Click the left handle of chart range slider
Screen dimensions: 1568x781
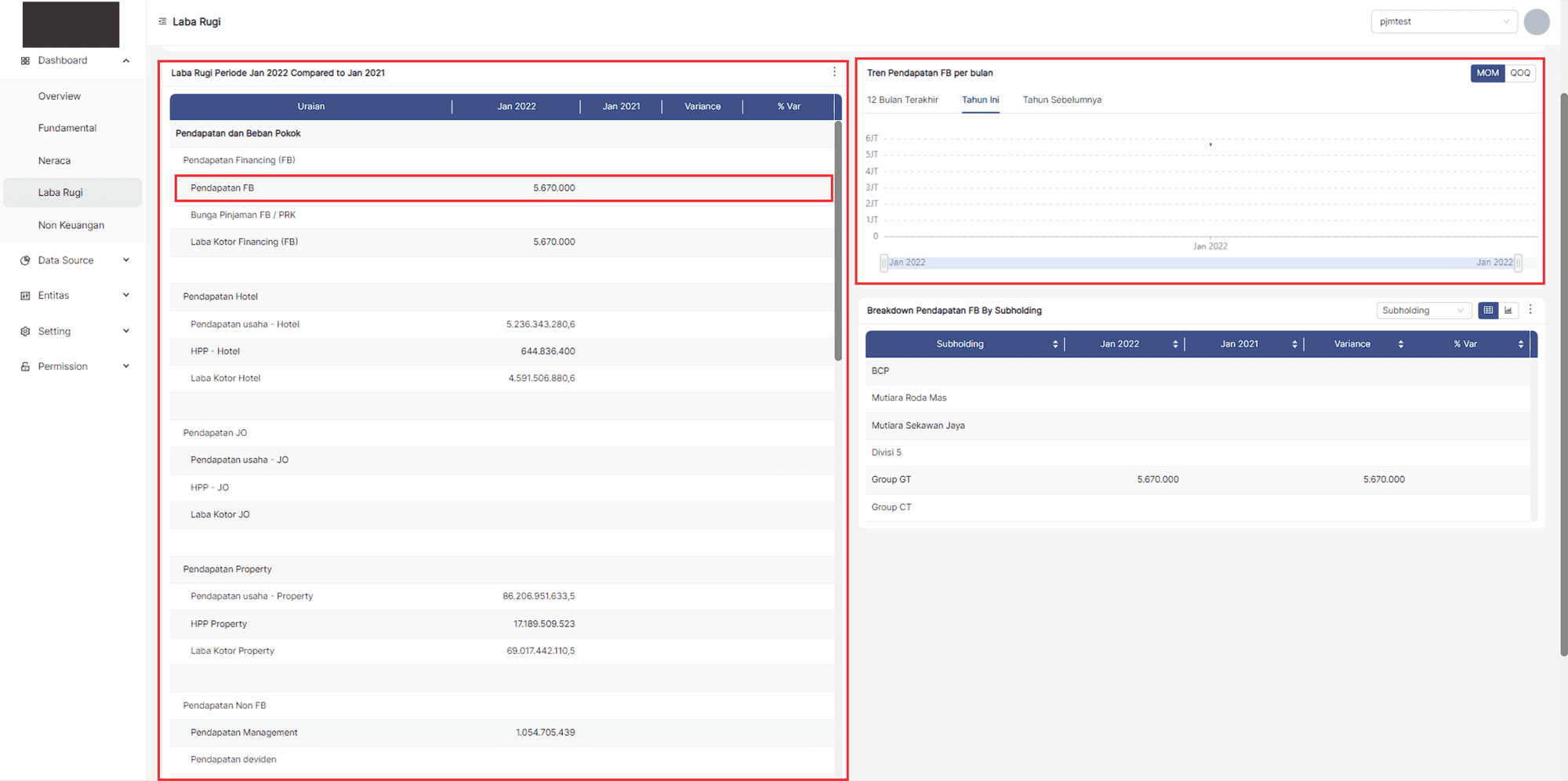[x=884, y=263]
